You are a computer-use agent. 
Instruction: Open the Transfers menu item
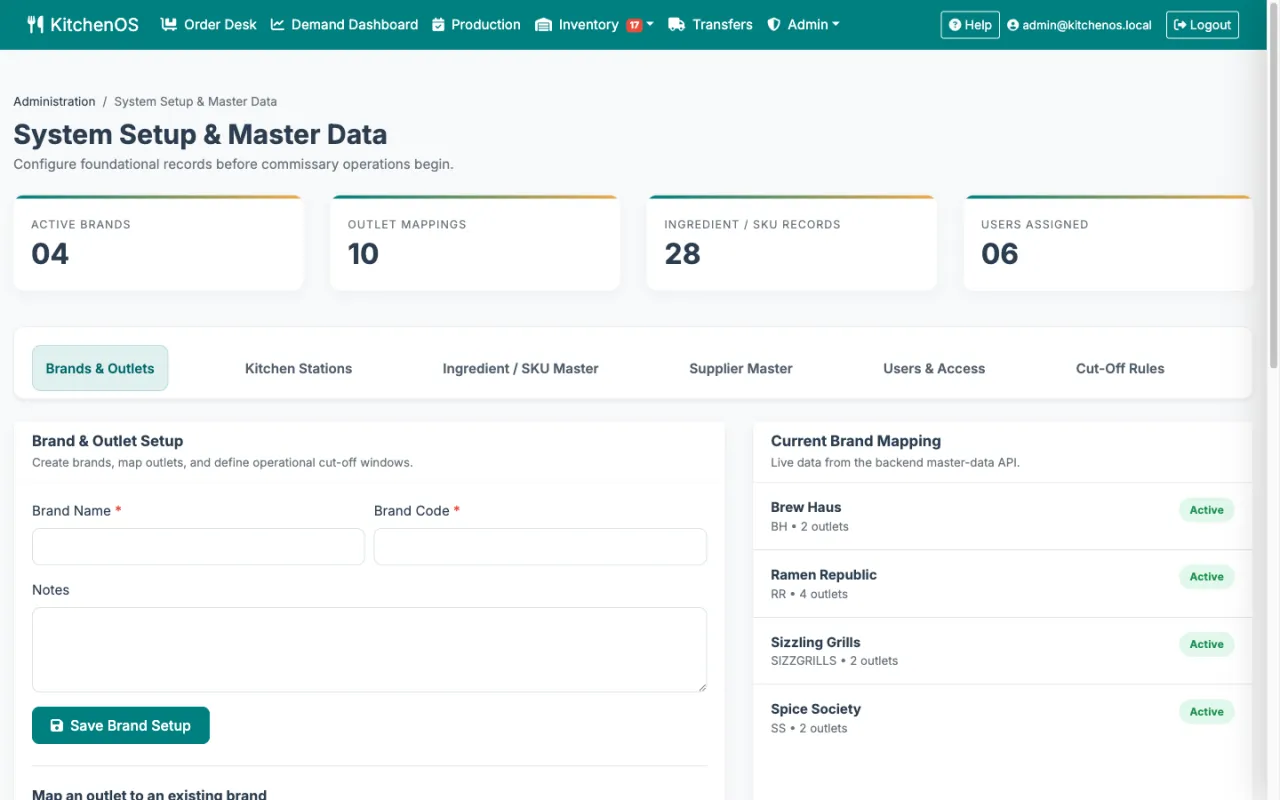pos(710,24)
